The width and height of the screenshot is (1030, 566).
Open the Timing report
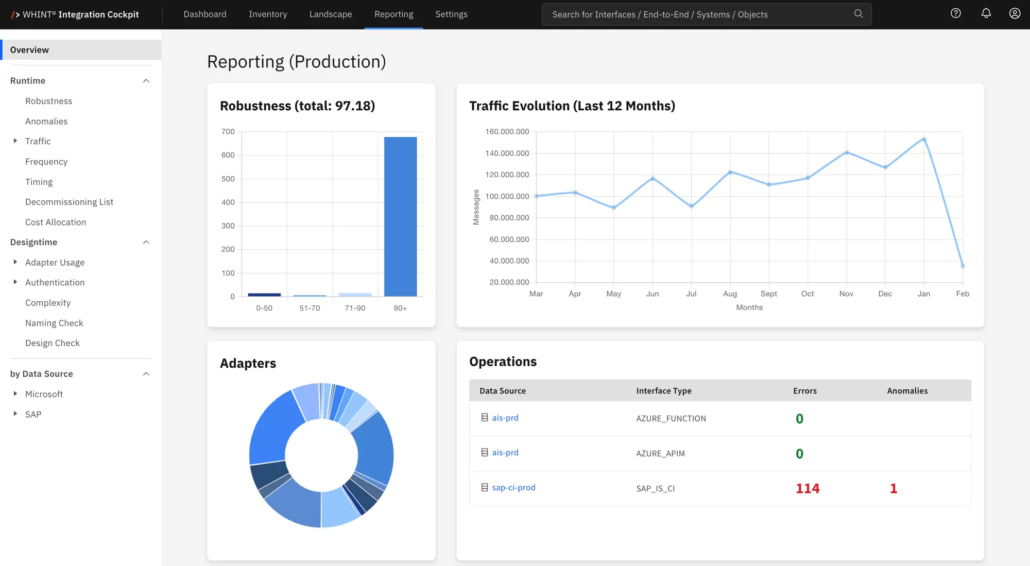39,182
